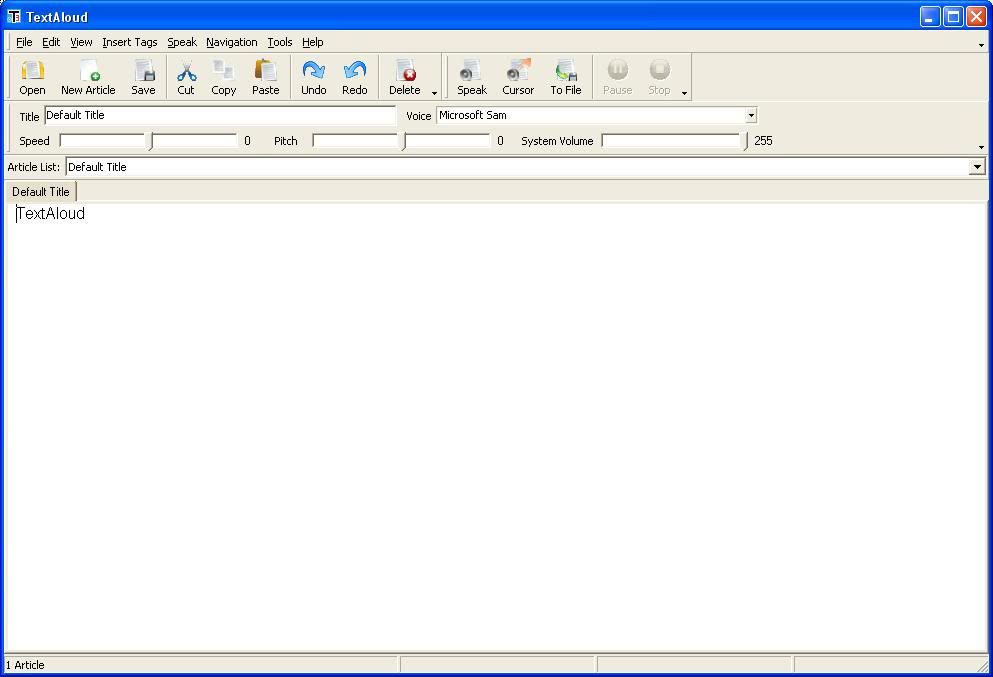The image size is (993, 677).
Task: Click the TextAloud text in editor
Action: click(x=51, y=213)
